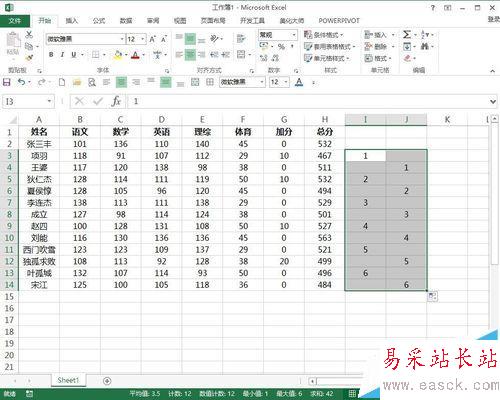Click Font Color A in quick access toolbar

click(x=299, y=82)
